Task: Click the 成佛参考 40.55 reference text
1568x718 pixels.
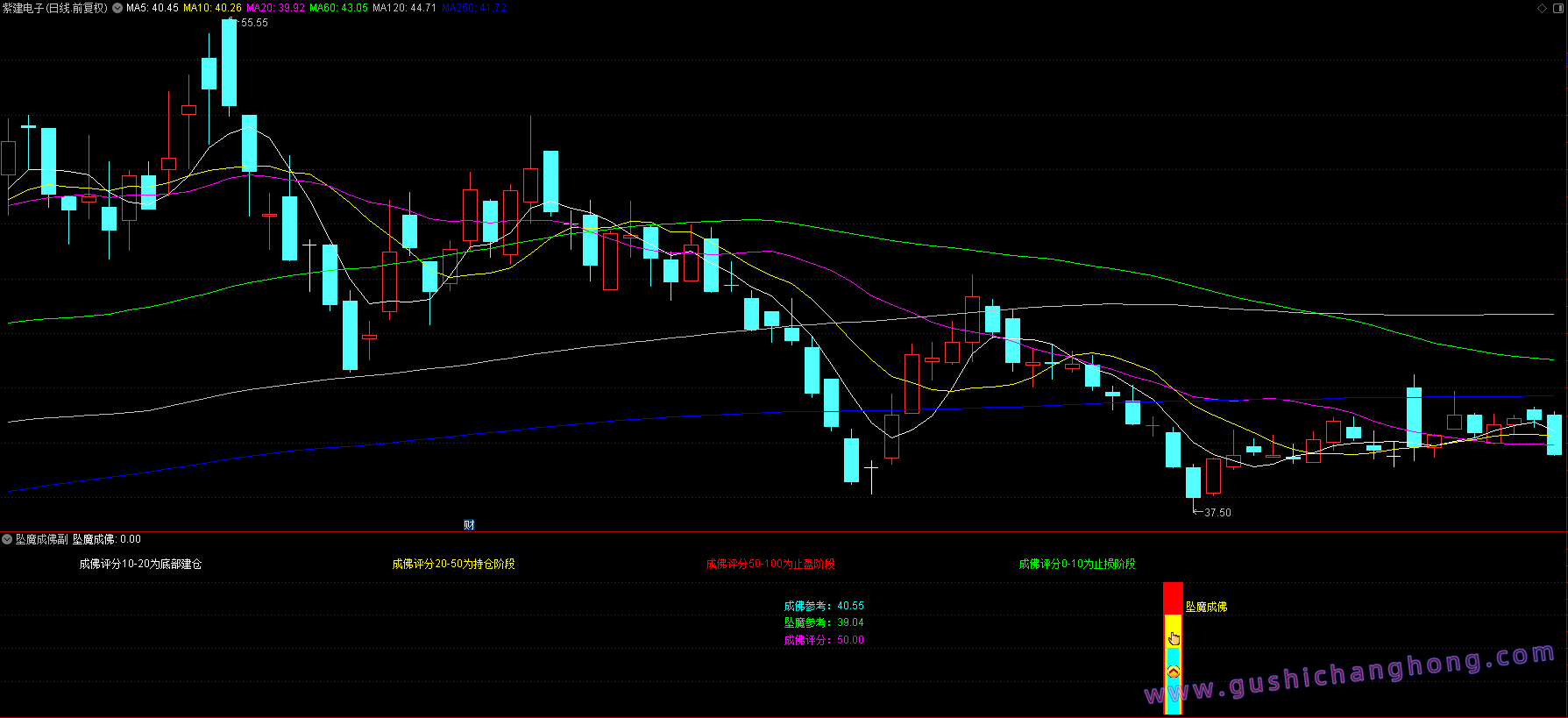Action: pyautogui.click(x=824, y=606)
